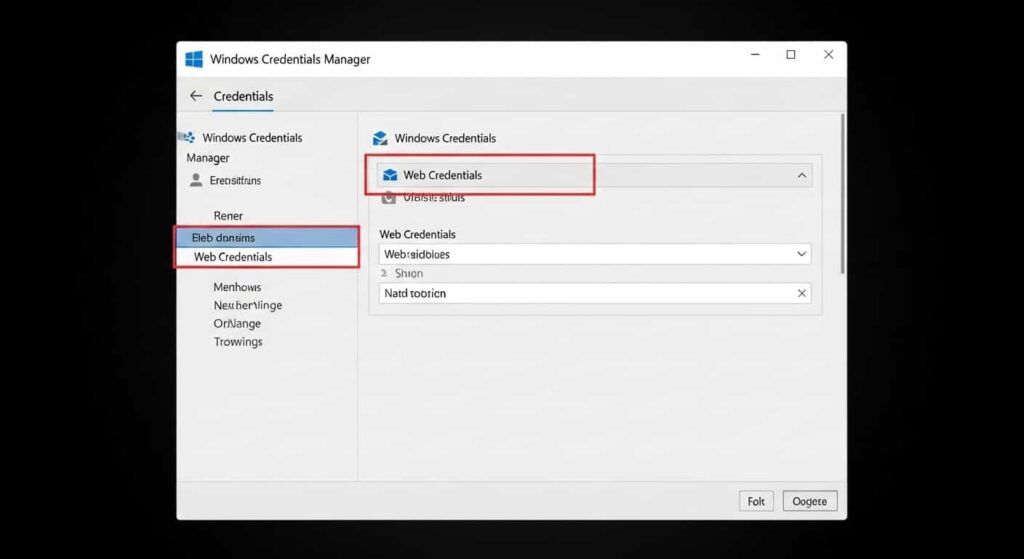Click the person icon in the sidebar
The image size is (1024, 559).
[x=195, y=180]
